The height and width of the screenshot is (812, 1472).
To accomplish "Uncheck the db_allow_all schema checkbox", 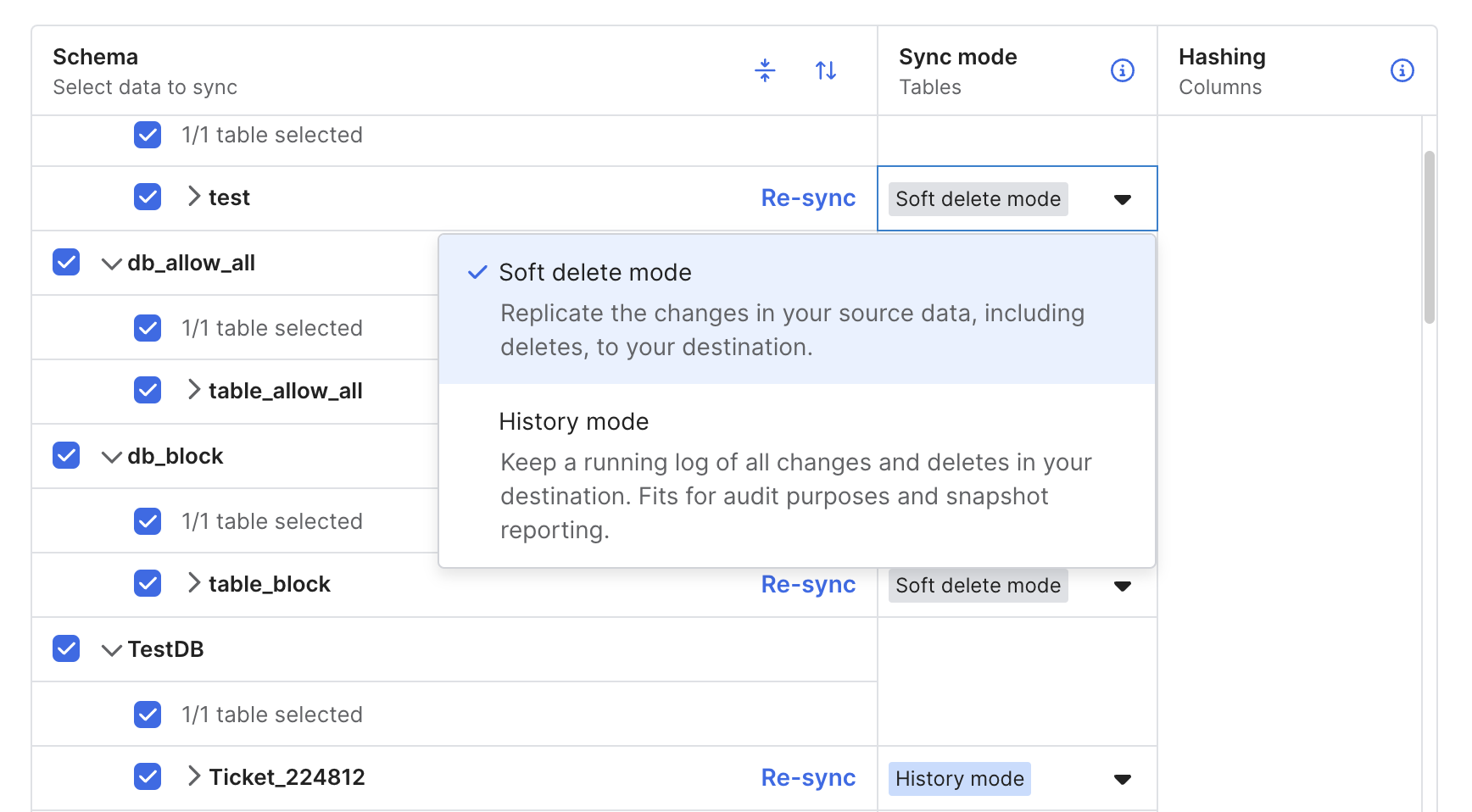I will click(x=66, y=262).
